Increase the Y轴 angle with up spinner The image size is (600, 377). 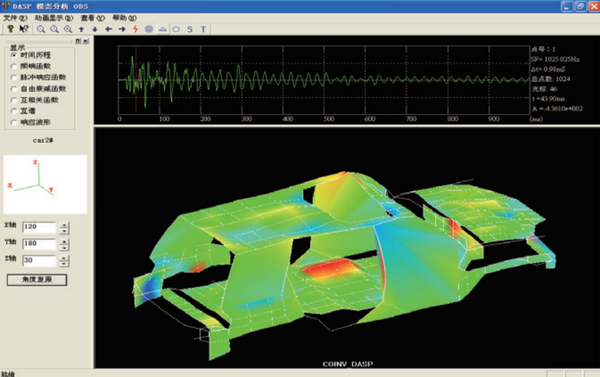(64, 242)
